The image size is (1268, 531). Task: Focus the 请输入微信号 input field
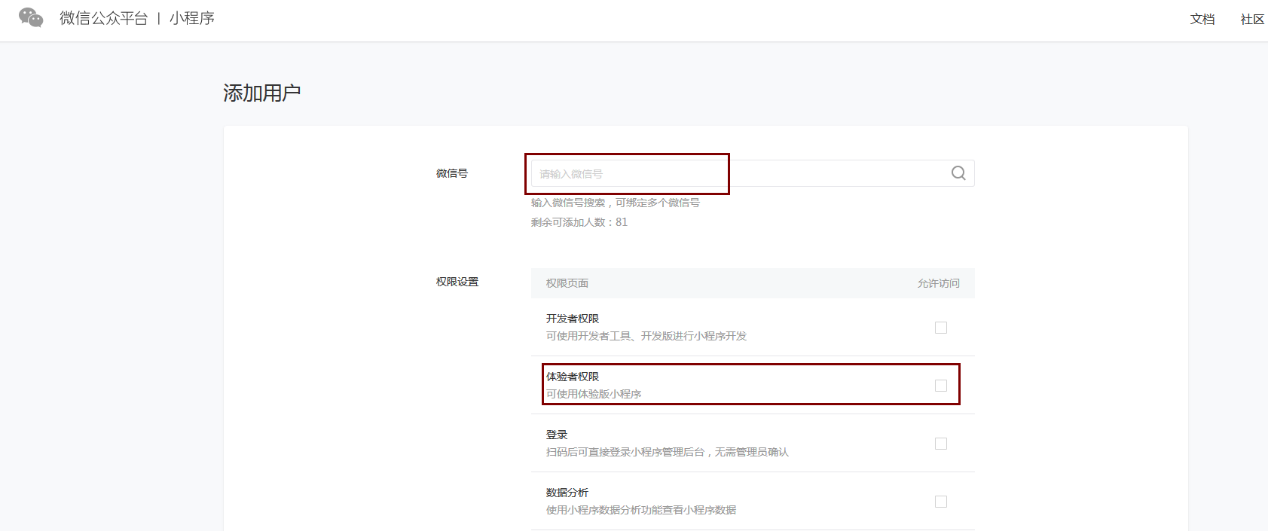tap(740, 173)
